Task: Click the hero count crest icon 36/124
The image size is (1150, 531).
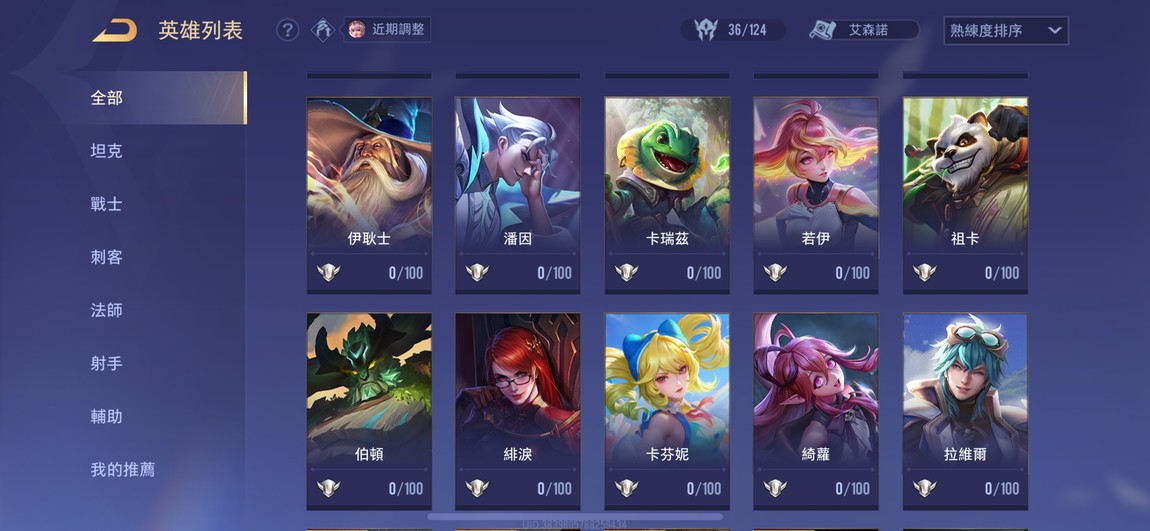Action: [705, 30]
